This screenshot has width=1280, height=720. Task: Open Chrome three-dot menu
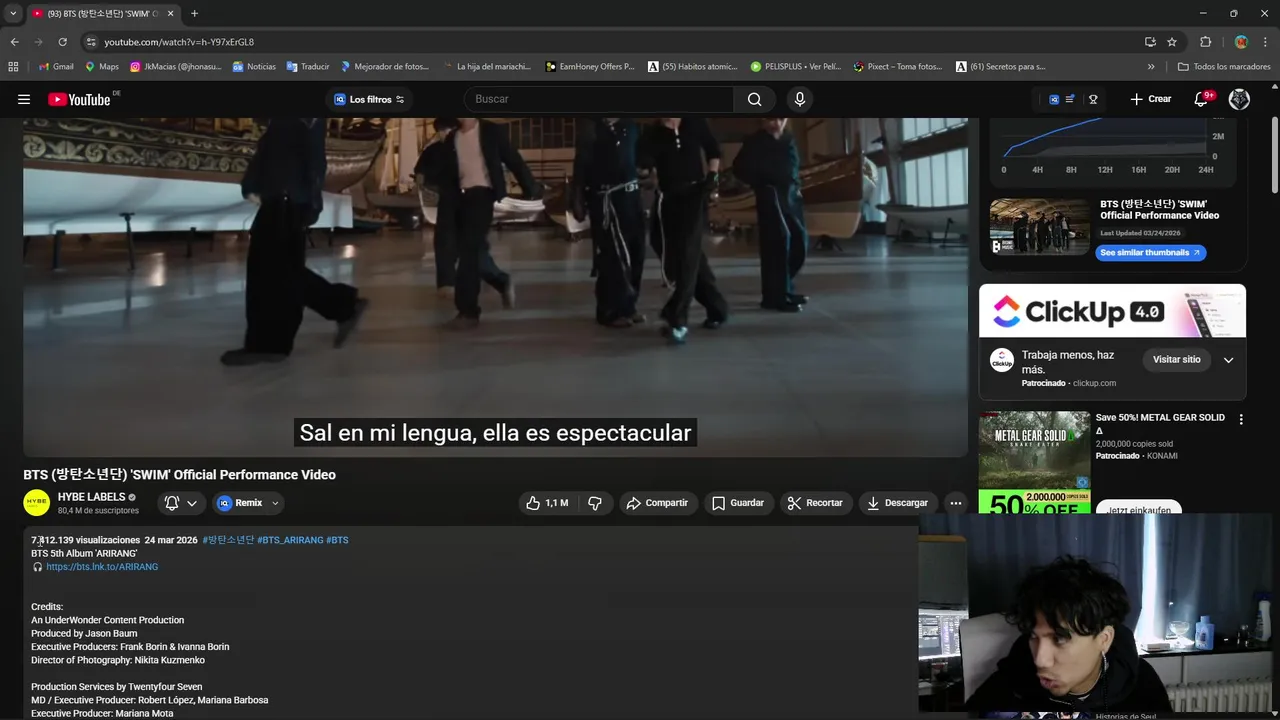coord(1266,42)
